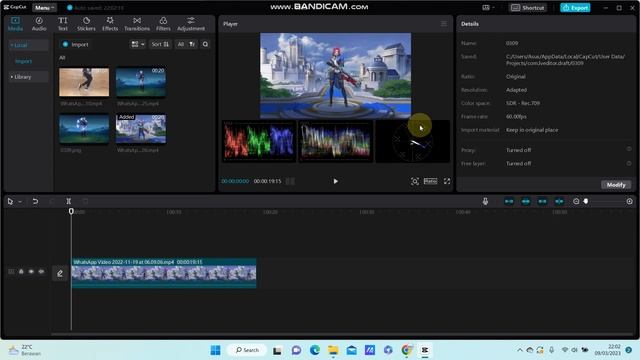The width and height of the screenshot is (640, 360).
Task: Toggle the fourth teal preview-axis button
Action: coord(559,201)
